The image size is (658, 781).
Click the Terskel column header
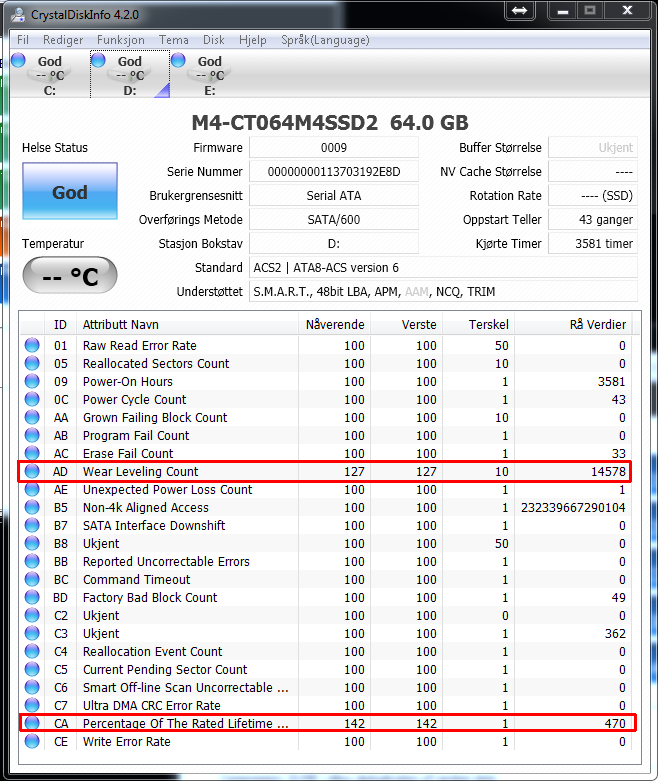(479, 325)
